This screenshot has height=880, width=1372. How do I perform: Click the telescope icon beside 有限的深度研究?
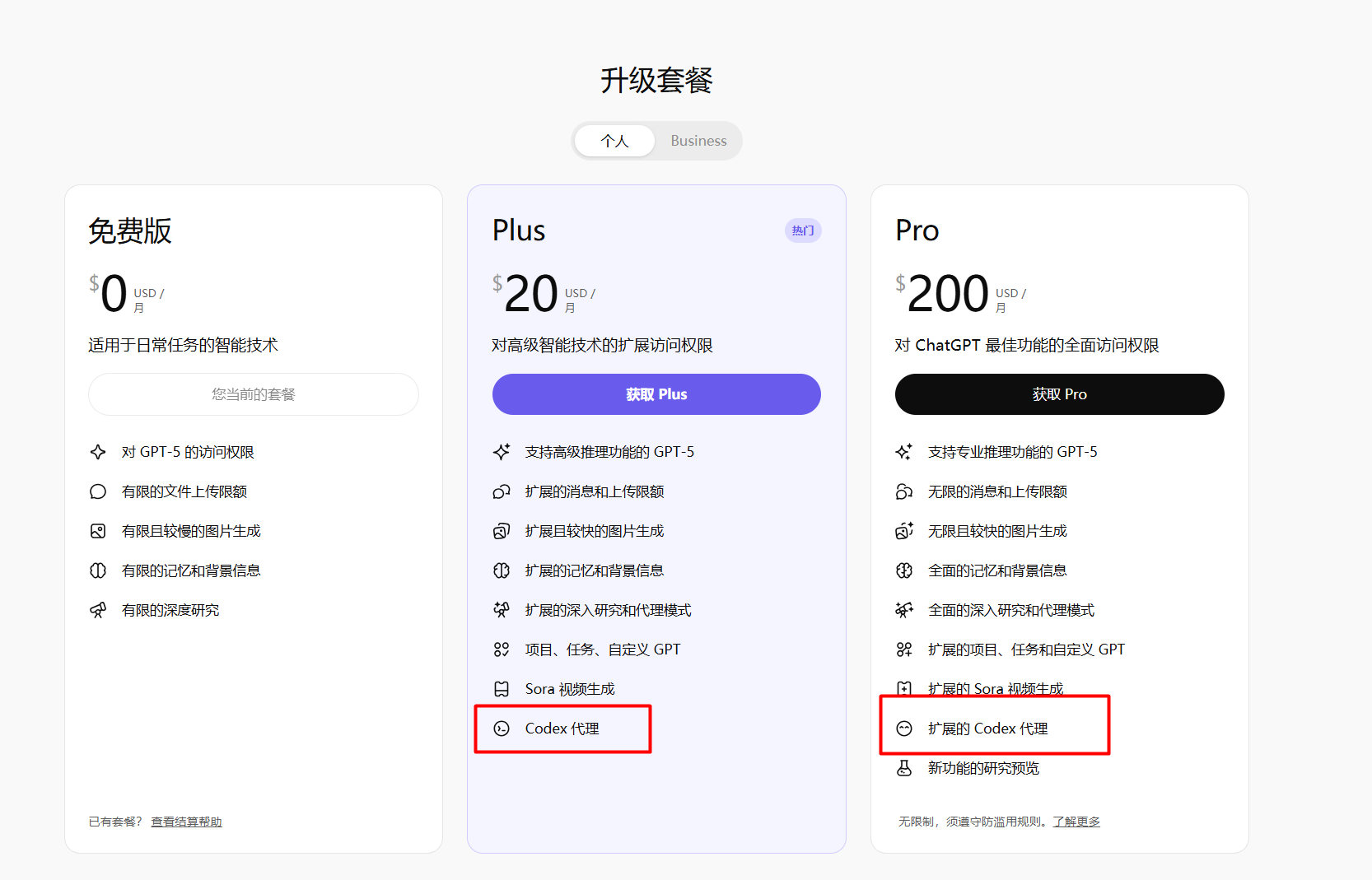coord(98,610)
